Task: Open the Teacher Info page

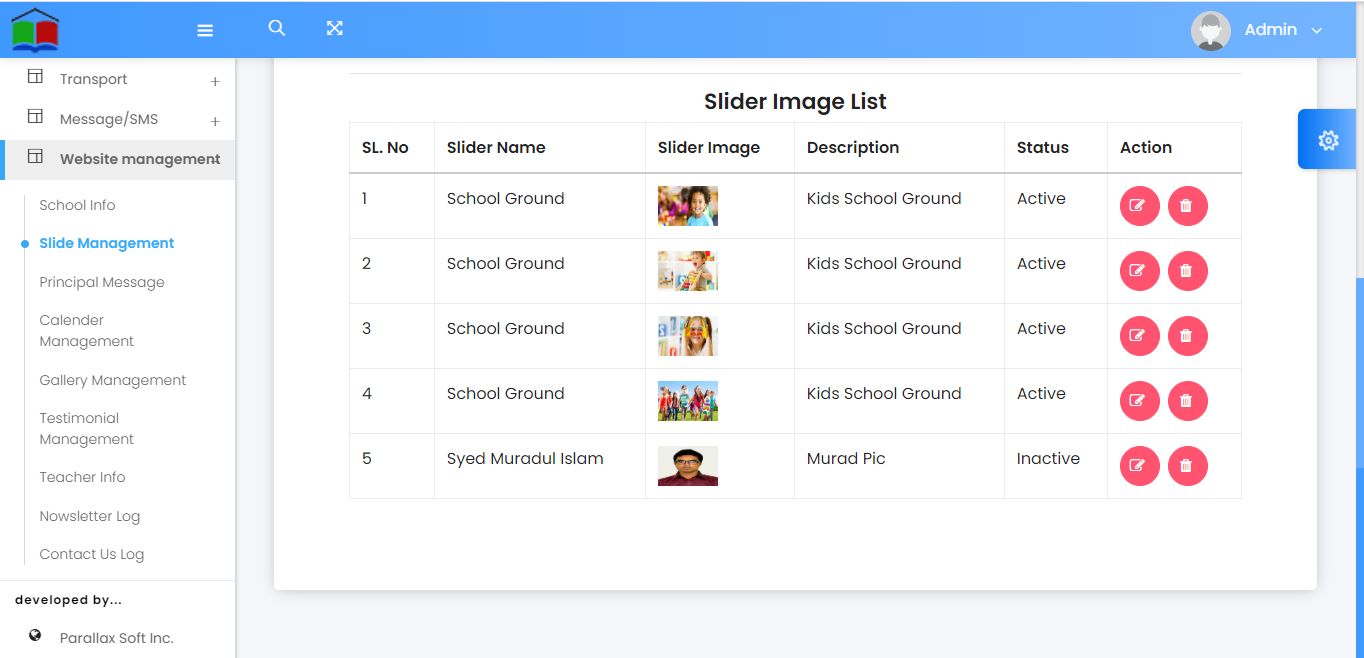Action: 82,477
